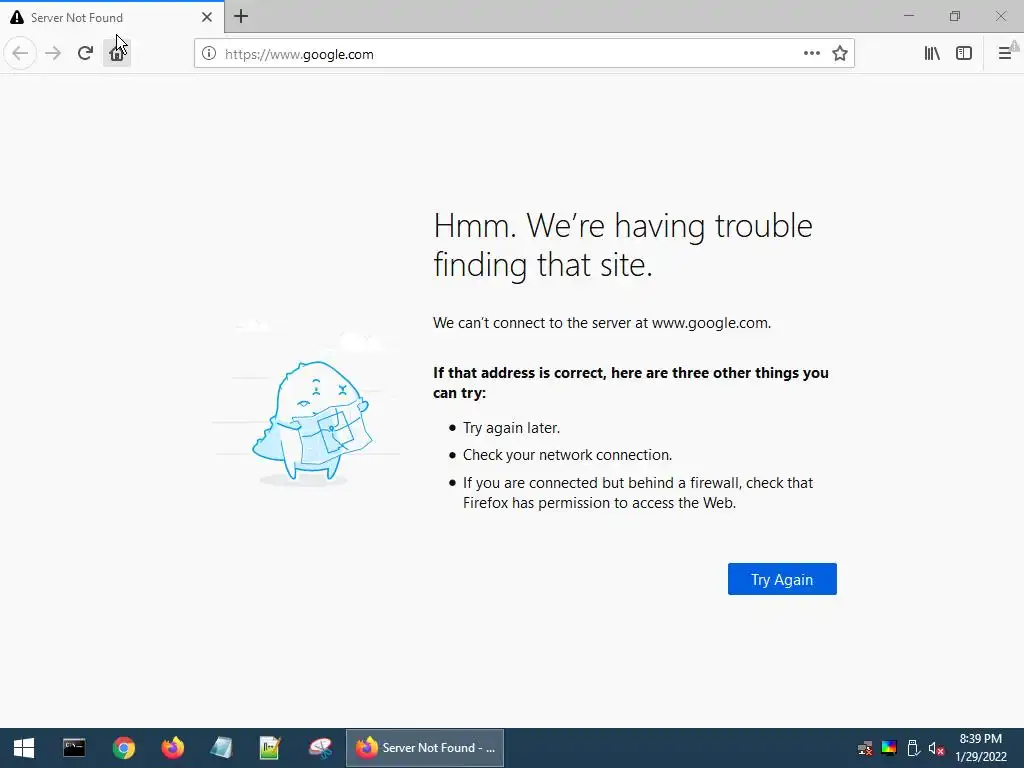The height and width of the screenshot is (768, 1024).
Task: Open a new tab with plus button
Action: [x=241, y=17]
